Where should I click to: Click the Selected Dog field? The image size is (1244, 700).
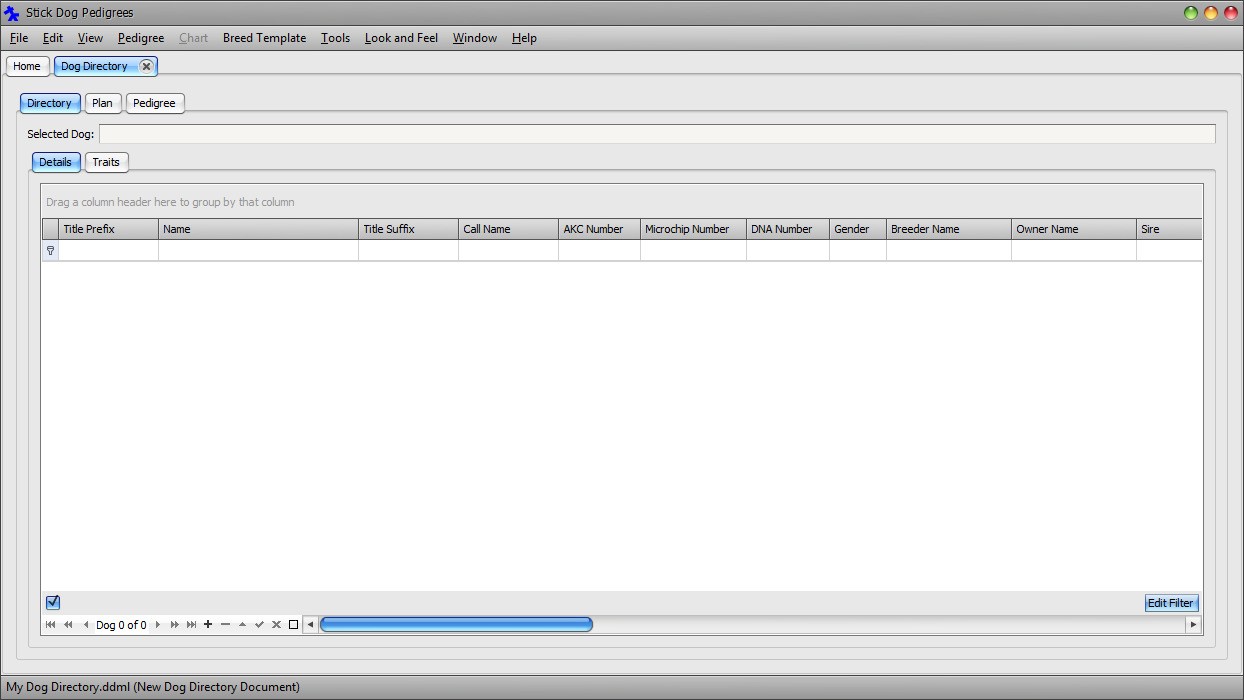(x=656, y=134)
